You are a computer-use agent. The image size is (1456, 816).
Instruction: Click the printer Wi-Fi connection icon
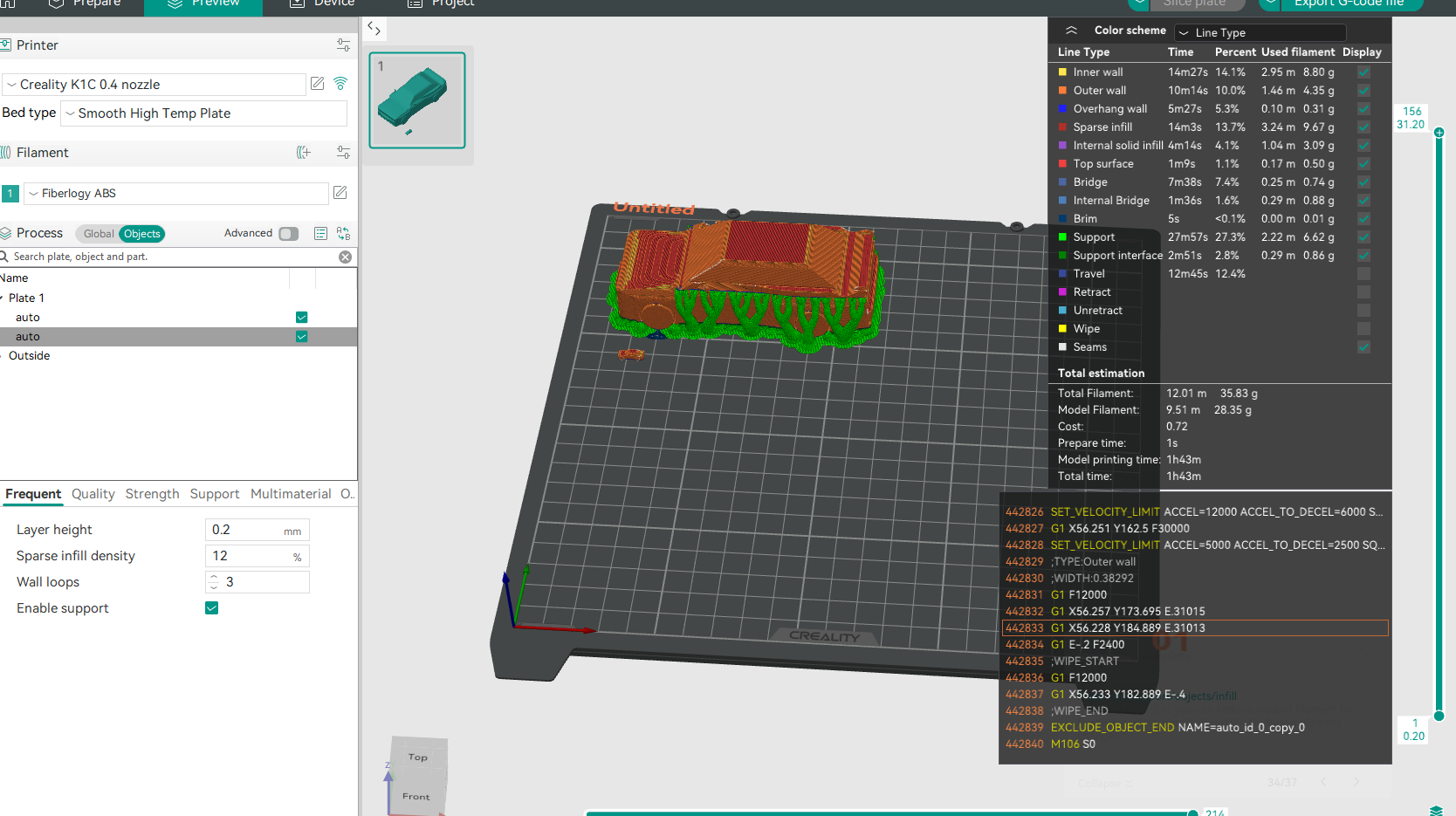340,84
